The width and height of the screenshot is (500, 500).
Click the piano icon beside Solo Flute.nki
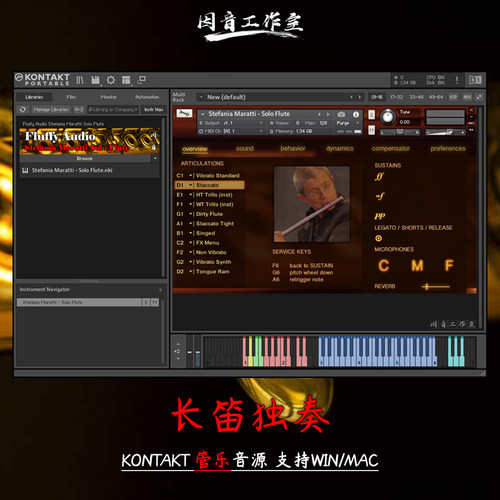[25, 170]
